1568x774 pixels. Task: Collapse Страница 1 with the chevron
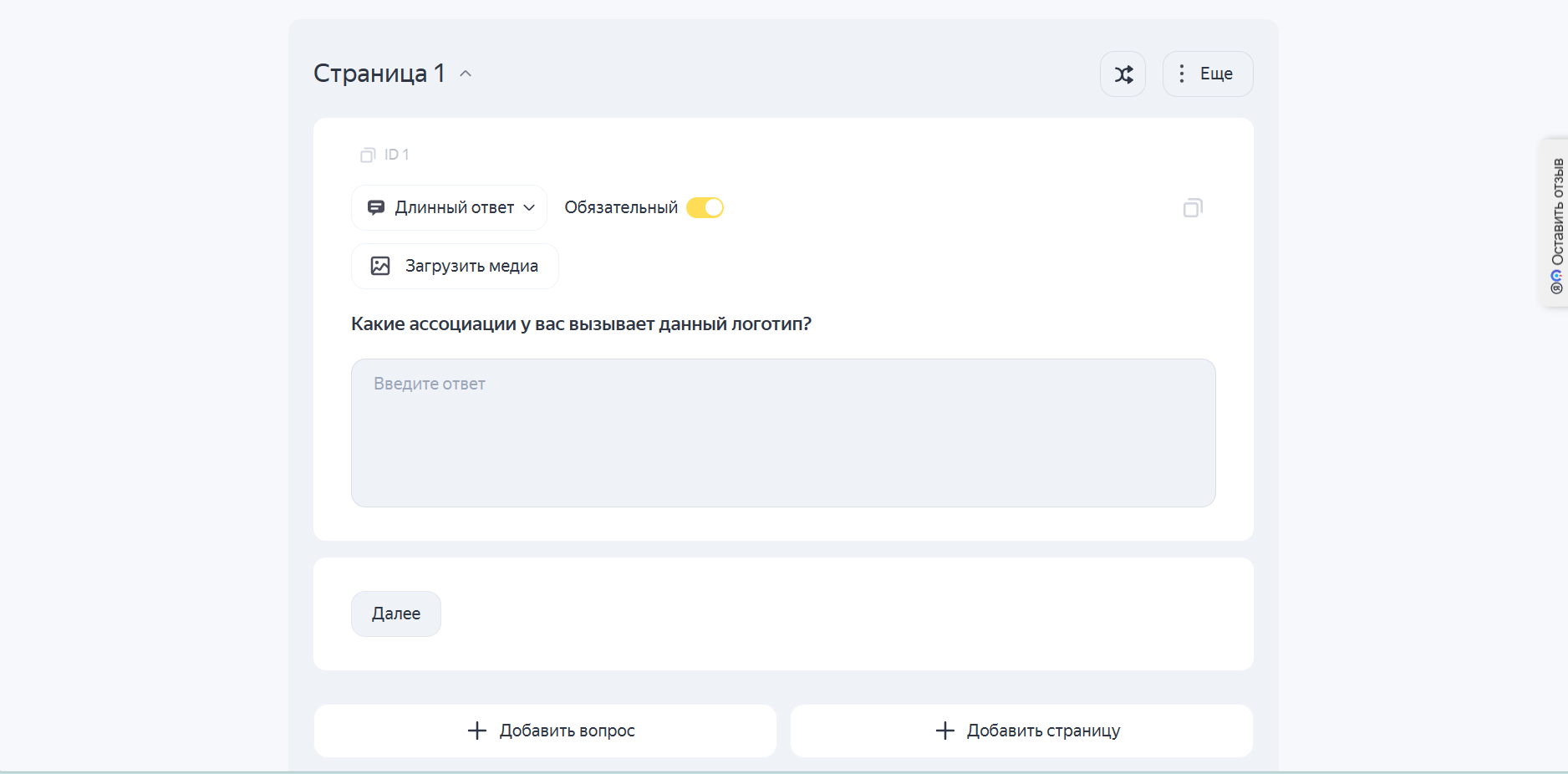[x=466, y=74]
